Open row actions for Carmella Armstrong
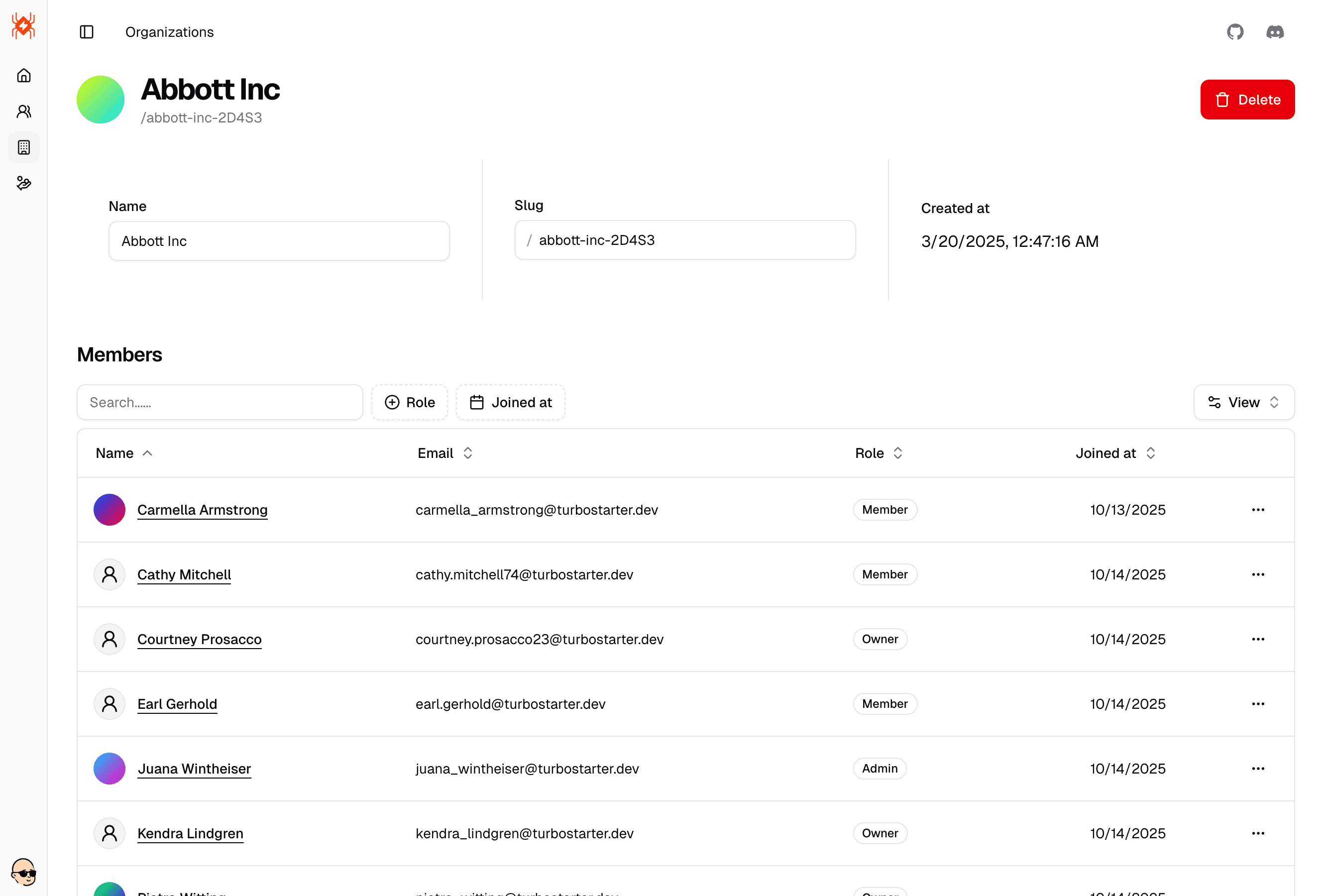The width and height of the screenshot is (1324, 896). 1258,510
